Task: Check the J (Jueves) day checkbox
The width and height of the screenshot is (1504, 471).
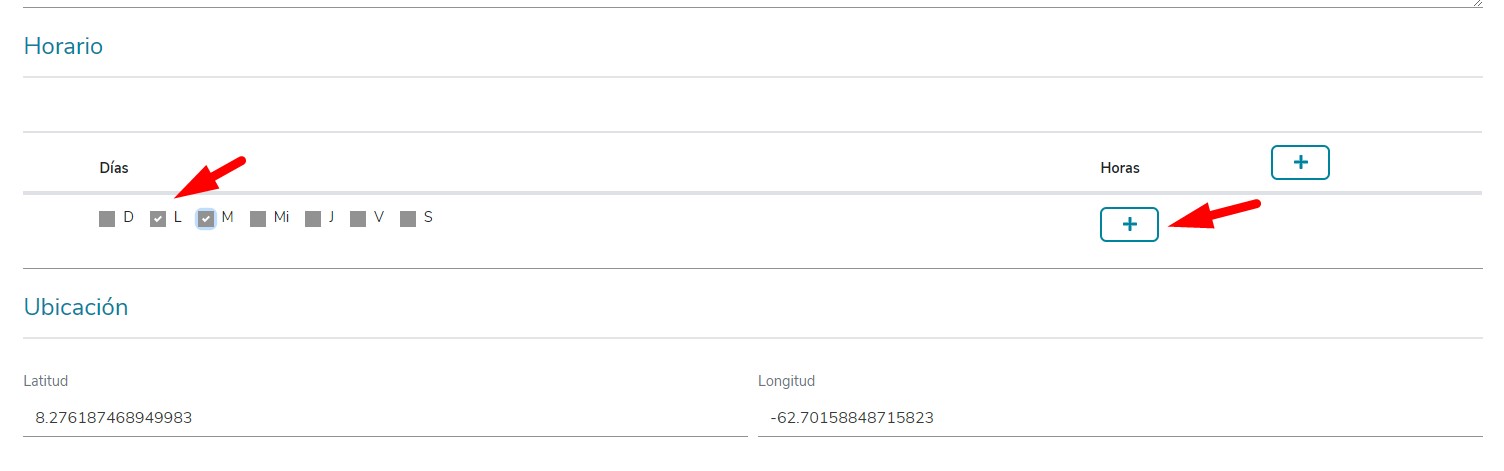Action: point(313,219)
